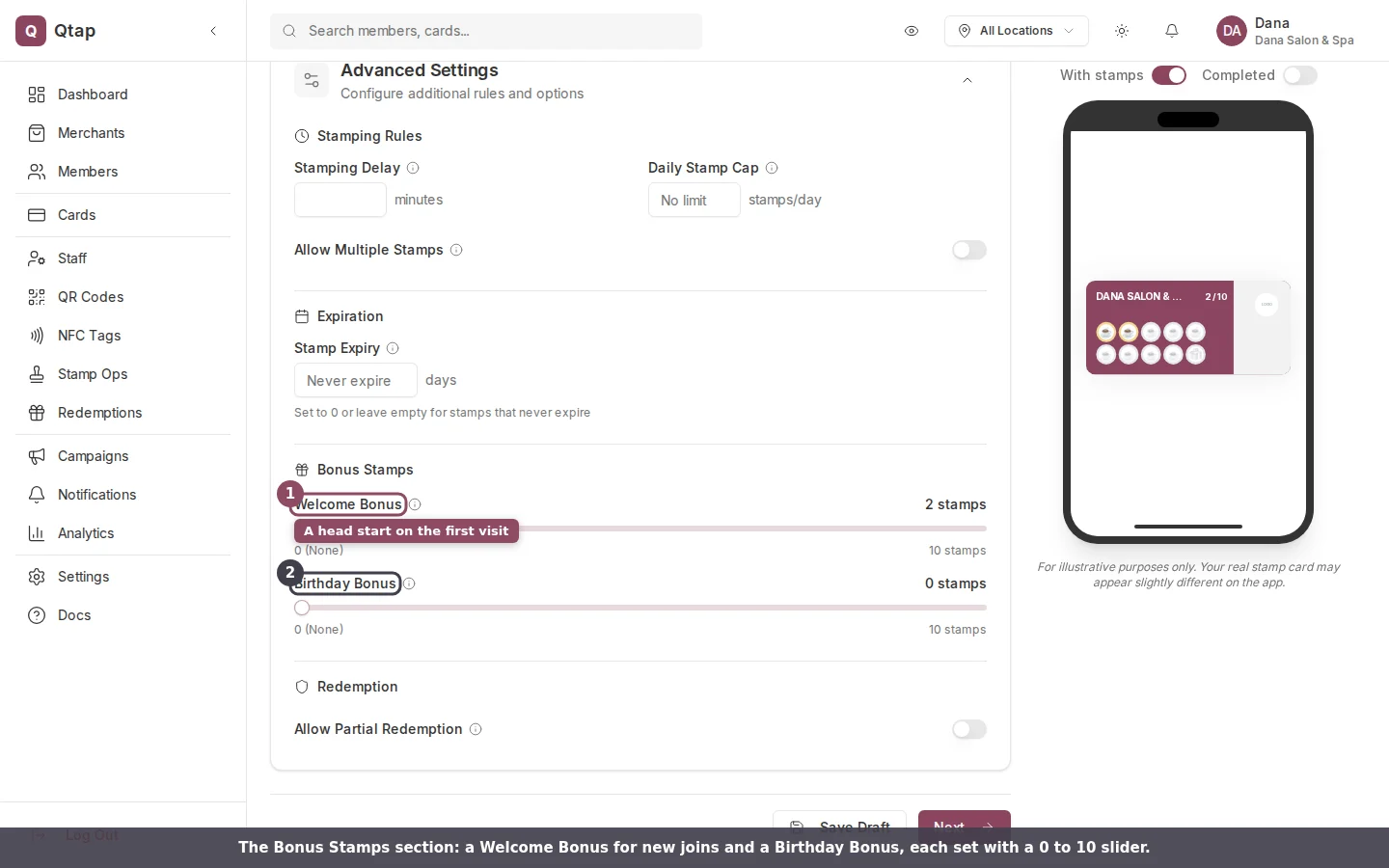Click the Qtap logo icon
The height and width of the screenshot is (868, 1389).
click(31, 31)
